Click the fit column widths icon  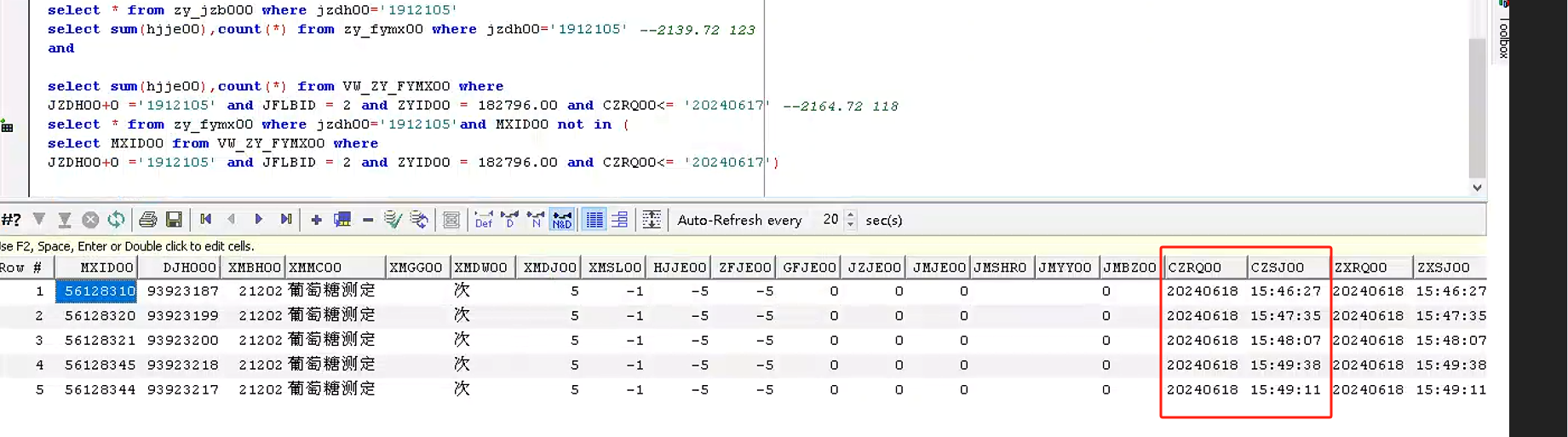click(652, 220)
